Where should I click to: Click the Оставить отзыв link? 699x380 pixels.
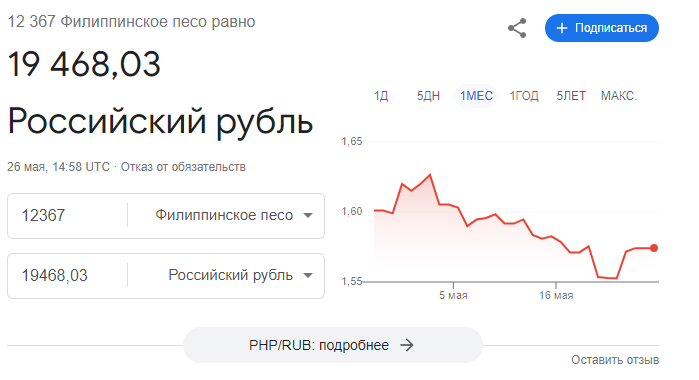[615, 360]
